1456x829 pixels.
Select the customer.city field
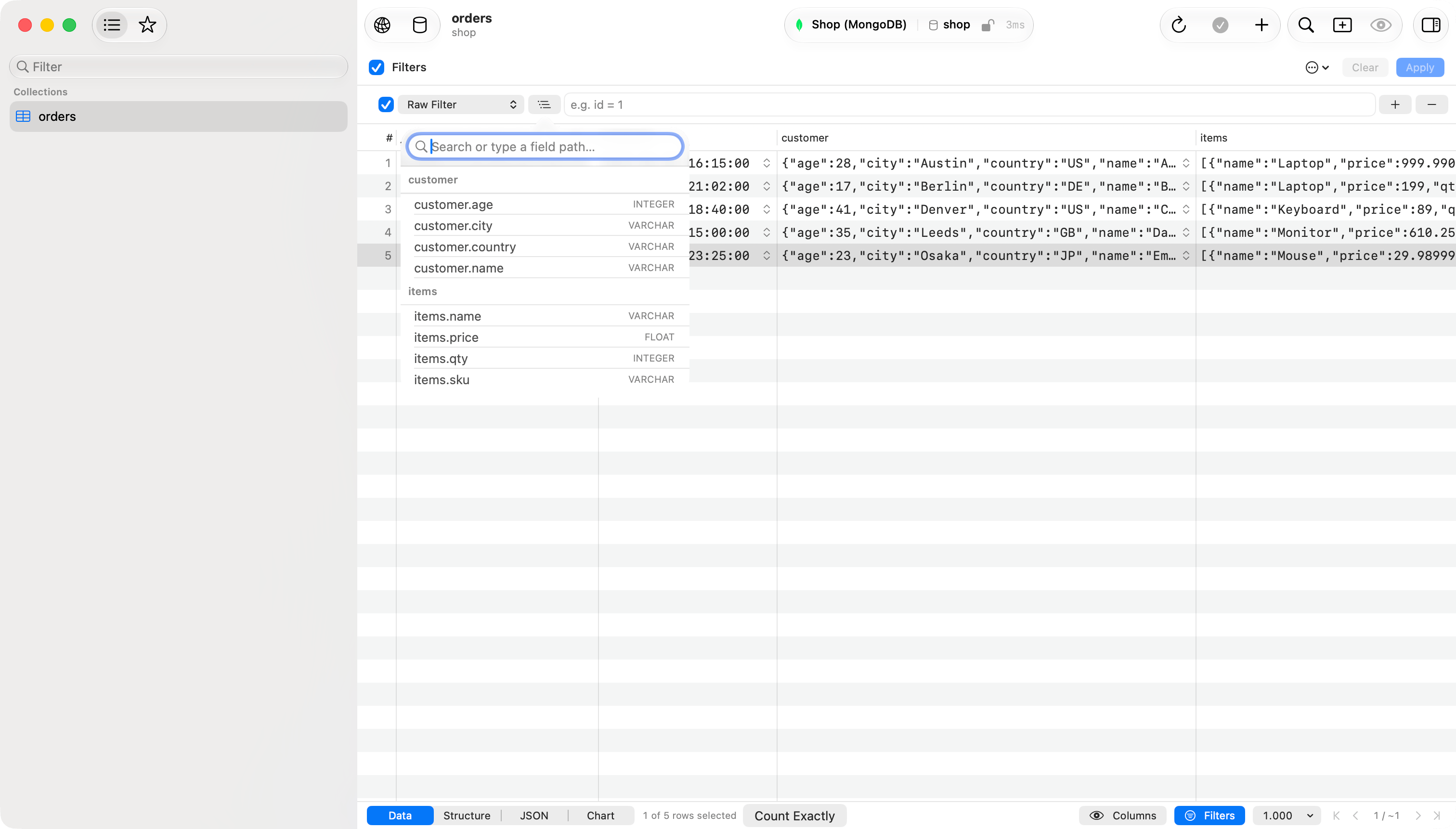click(545, 225)
